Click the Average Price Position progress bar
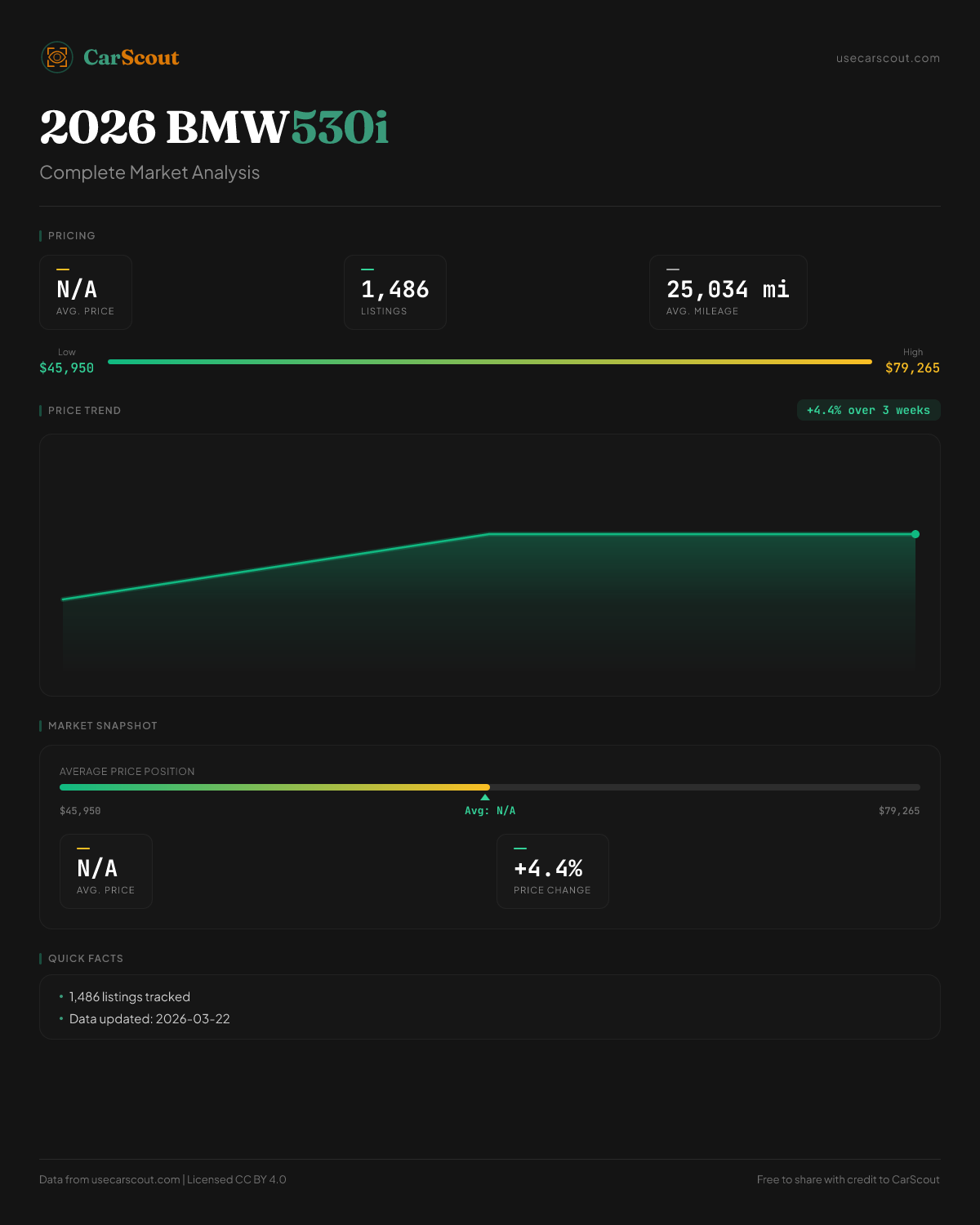Screen dimensions: 980x1225 [x=490, y=787]
